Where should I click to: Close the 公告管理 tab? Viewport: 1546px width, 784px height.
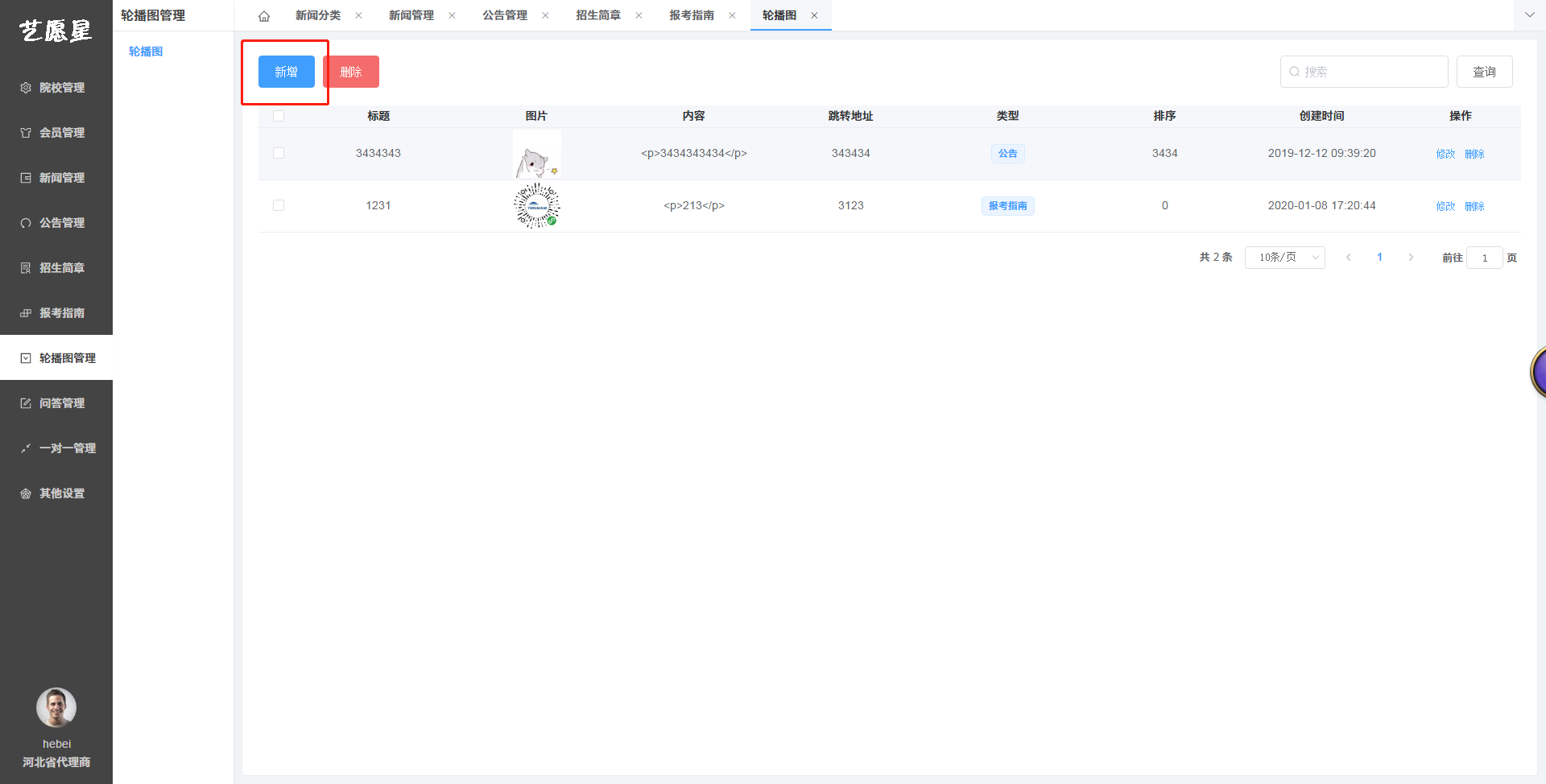tap(545, 15)
